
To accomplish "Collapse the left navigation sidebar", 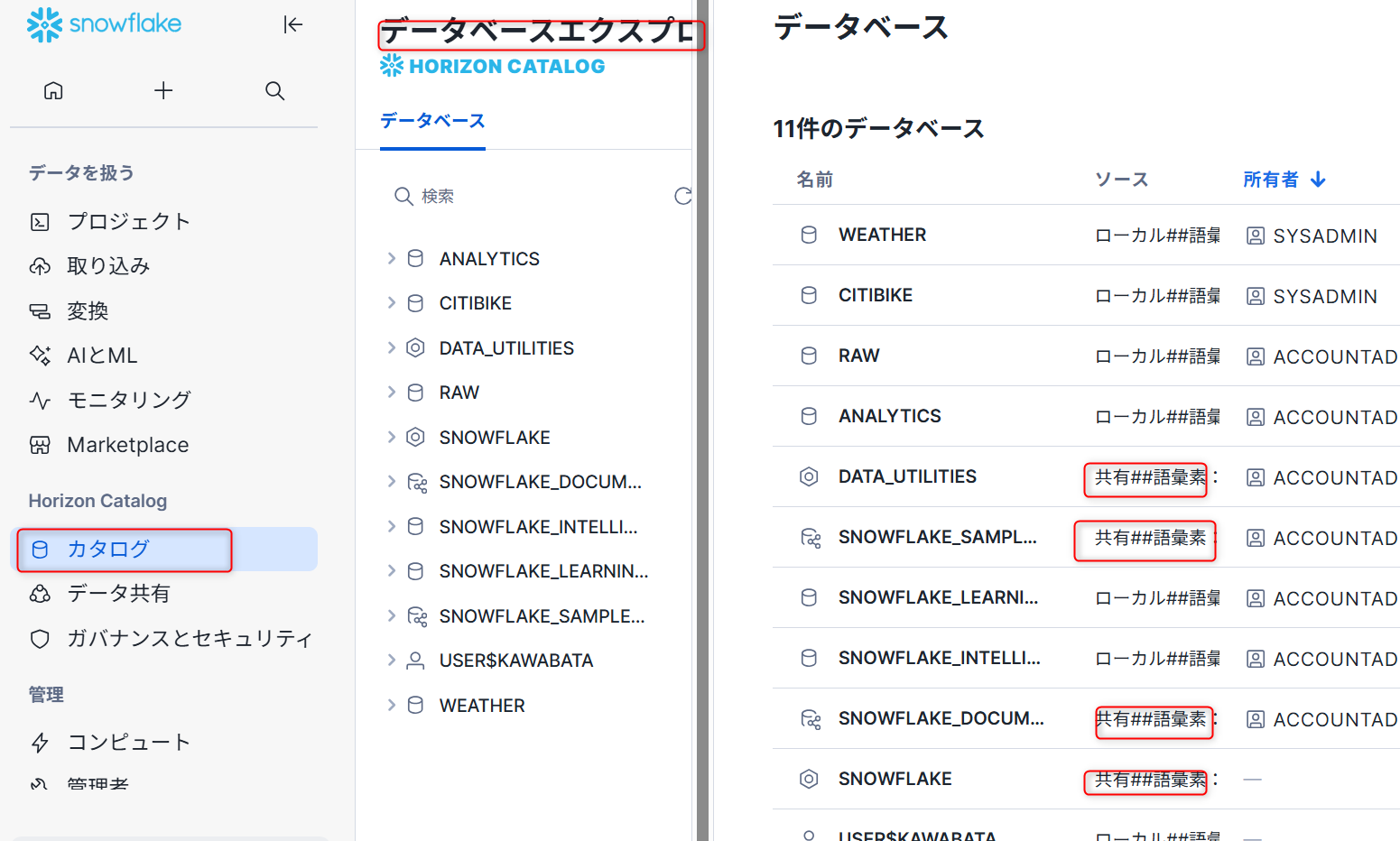I will click(292, 24).
